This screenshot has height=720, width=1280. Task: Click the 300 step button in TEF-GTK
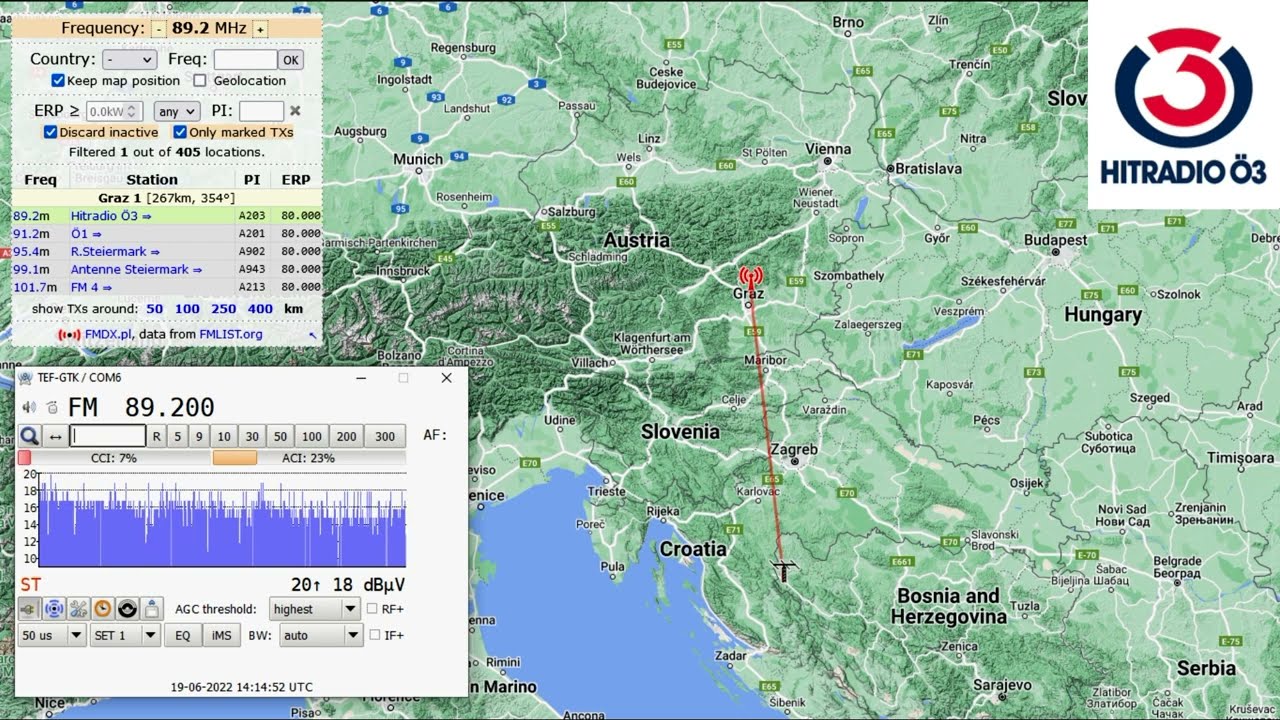pyautogui.click(x=385, y=436)
